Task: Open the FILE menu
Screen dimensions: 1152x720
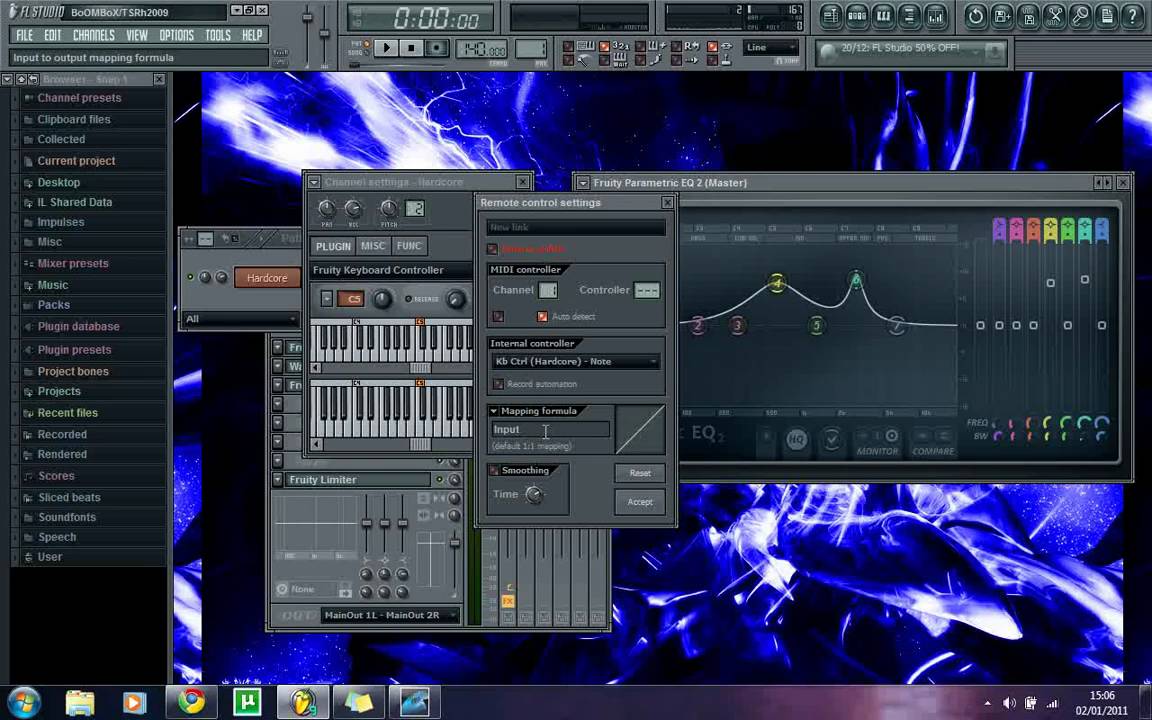Action: (x=25, y=35)
